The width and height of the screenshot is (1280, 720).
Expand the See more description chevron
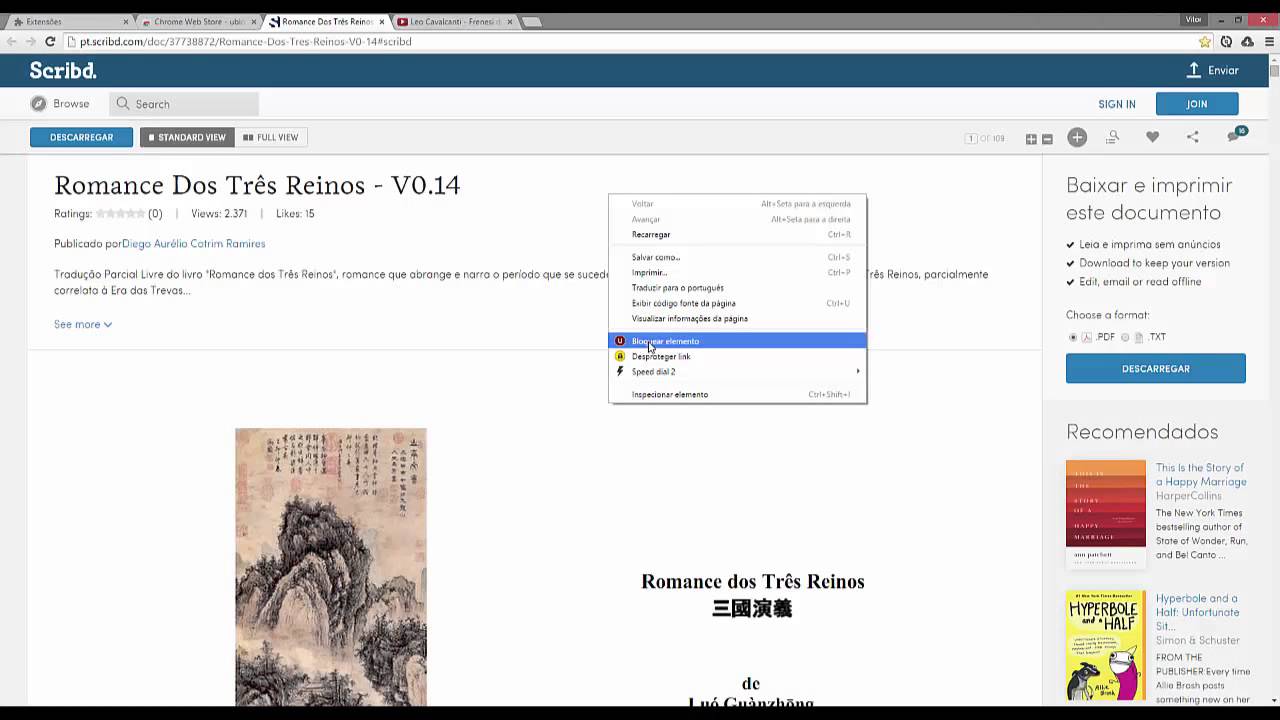(108, 324)
